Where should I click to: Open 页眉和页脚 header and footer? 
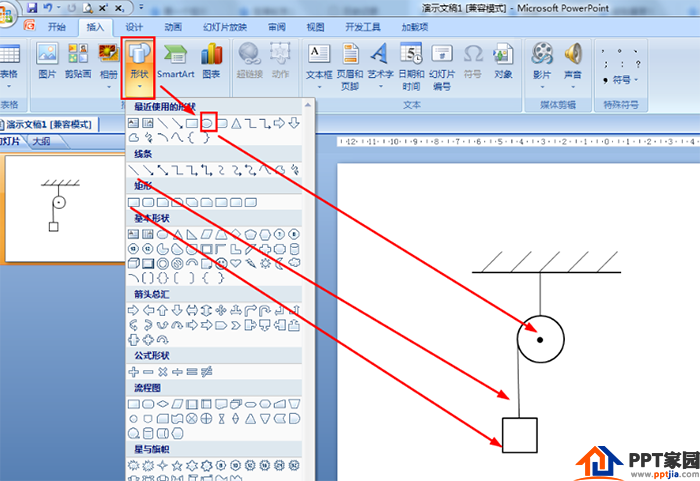click(x=350, y=66)
